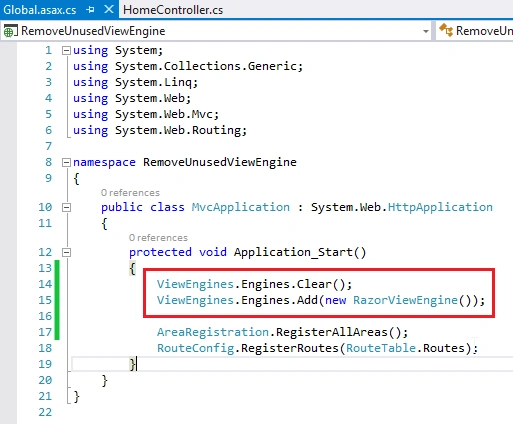Click the class icon in type dropdown
The width and height of the screenshot is (513, 424).
[x=446, y=30]
